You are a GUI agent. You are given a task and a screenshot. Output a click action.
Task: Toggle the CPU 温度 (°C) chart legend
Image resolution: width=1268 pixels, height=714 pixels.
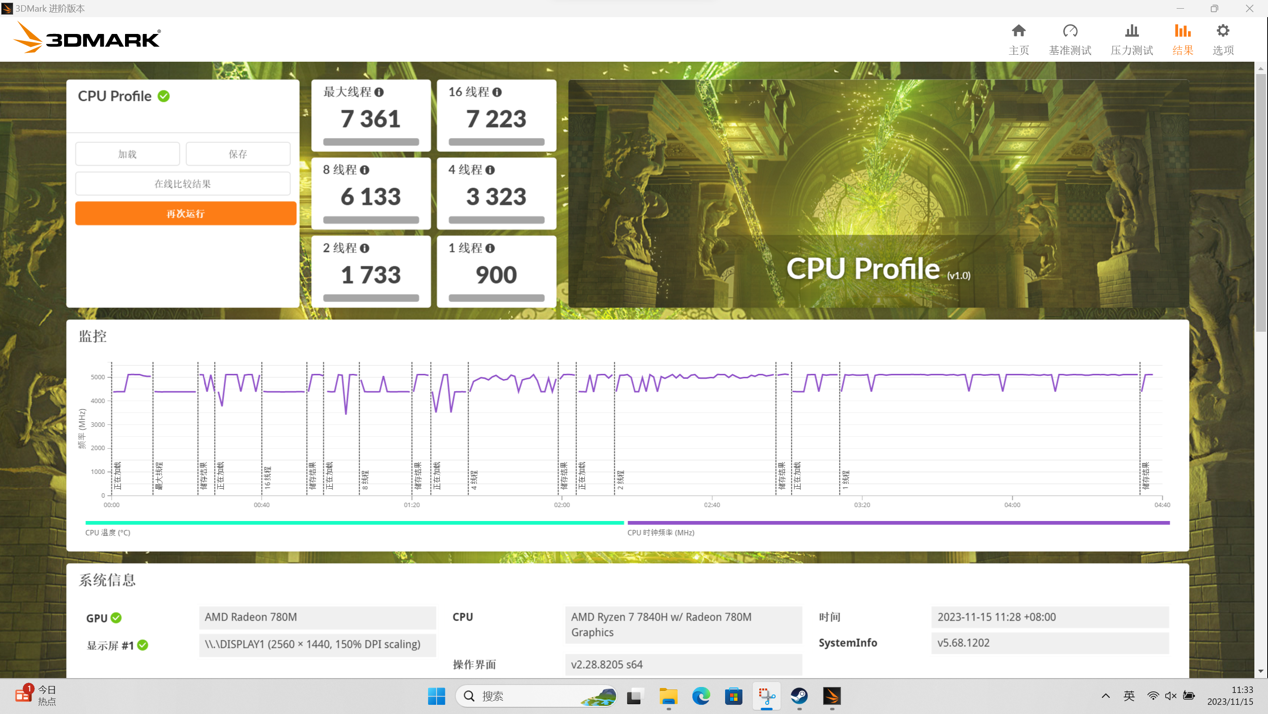pyautogui.click(x=108, y=533)
